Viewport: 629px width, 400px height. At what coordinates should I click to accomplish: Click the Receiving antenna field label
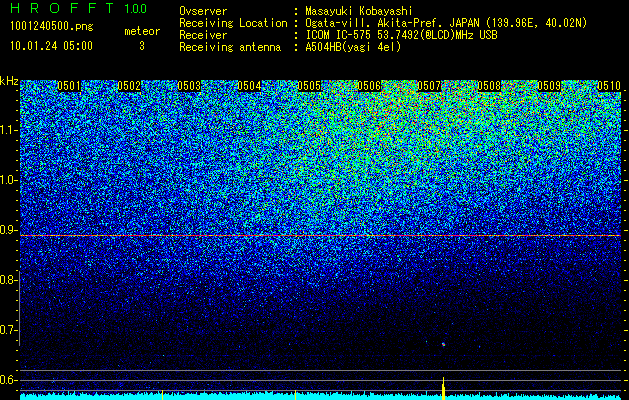[x=230, y=47]
